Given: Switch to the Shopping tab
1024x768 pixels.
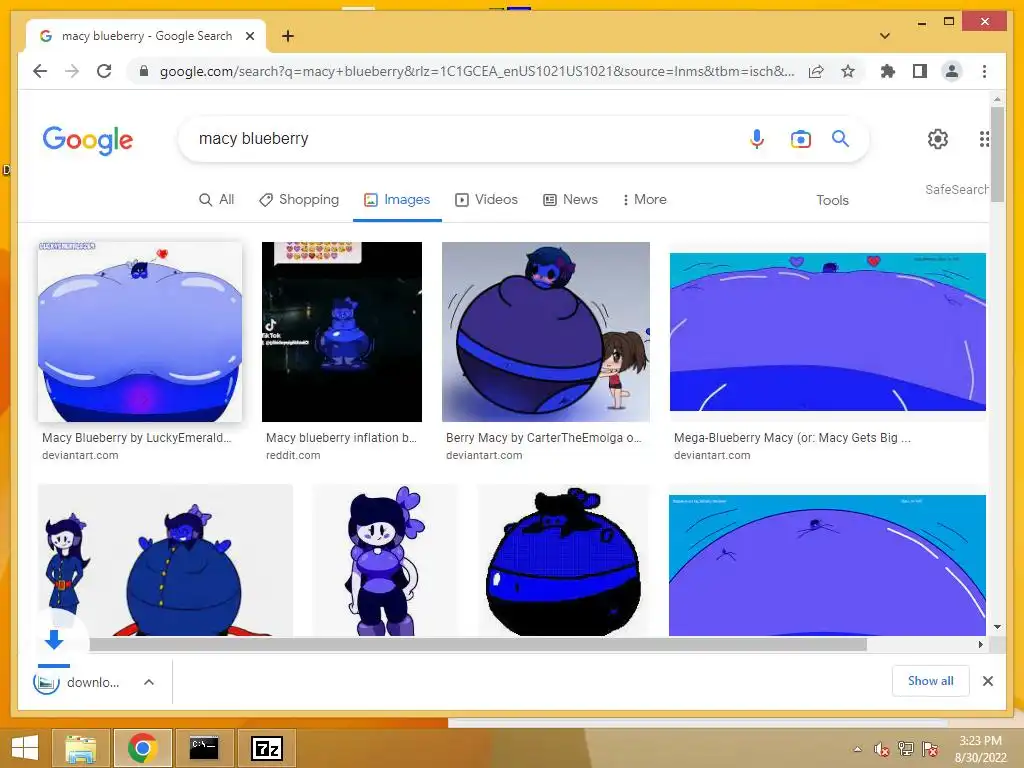Looking at the screenshot, I should point(299,200).
